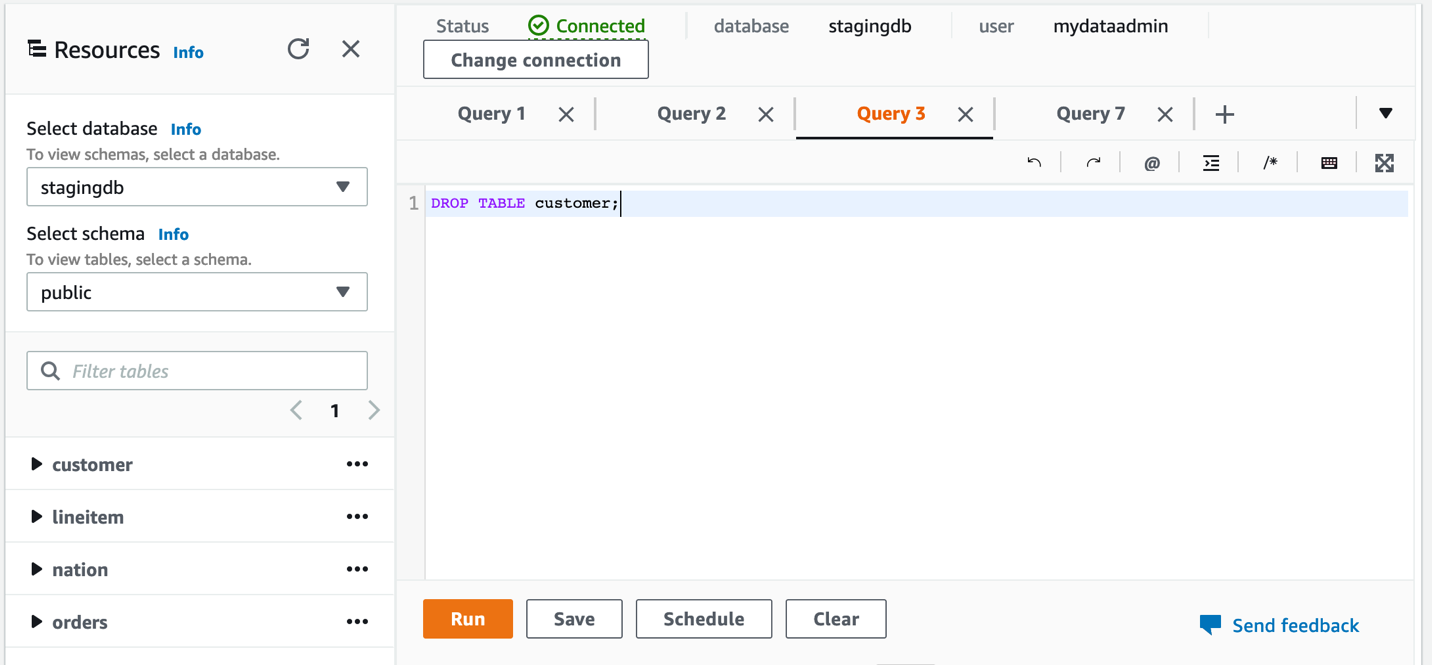Click the indent code icon
The width and height of the screenshot is (1432, 665).
click(1211, 163)
